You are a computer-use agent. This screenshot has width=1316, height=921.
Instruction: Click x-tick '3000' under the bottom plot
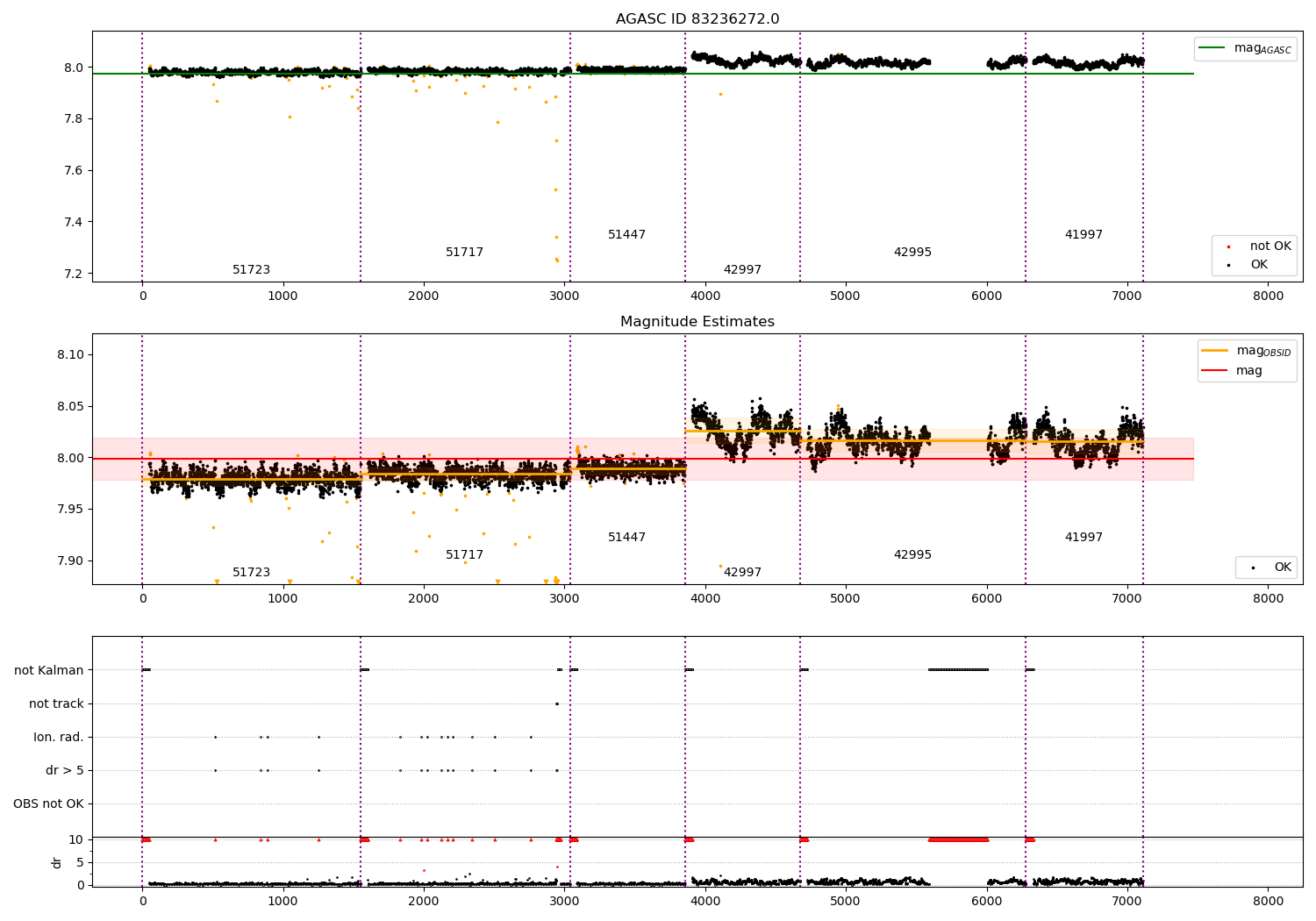click(x=564, y=902)
